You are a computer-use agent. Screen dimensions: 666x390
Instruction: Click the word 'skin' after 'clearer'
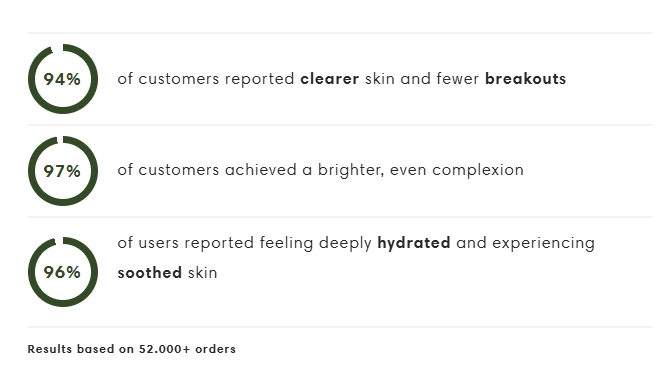tap(380, 79)
